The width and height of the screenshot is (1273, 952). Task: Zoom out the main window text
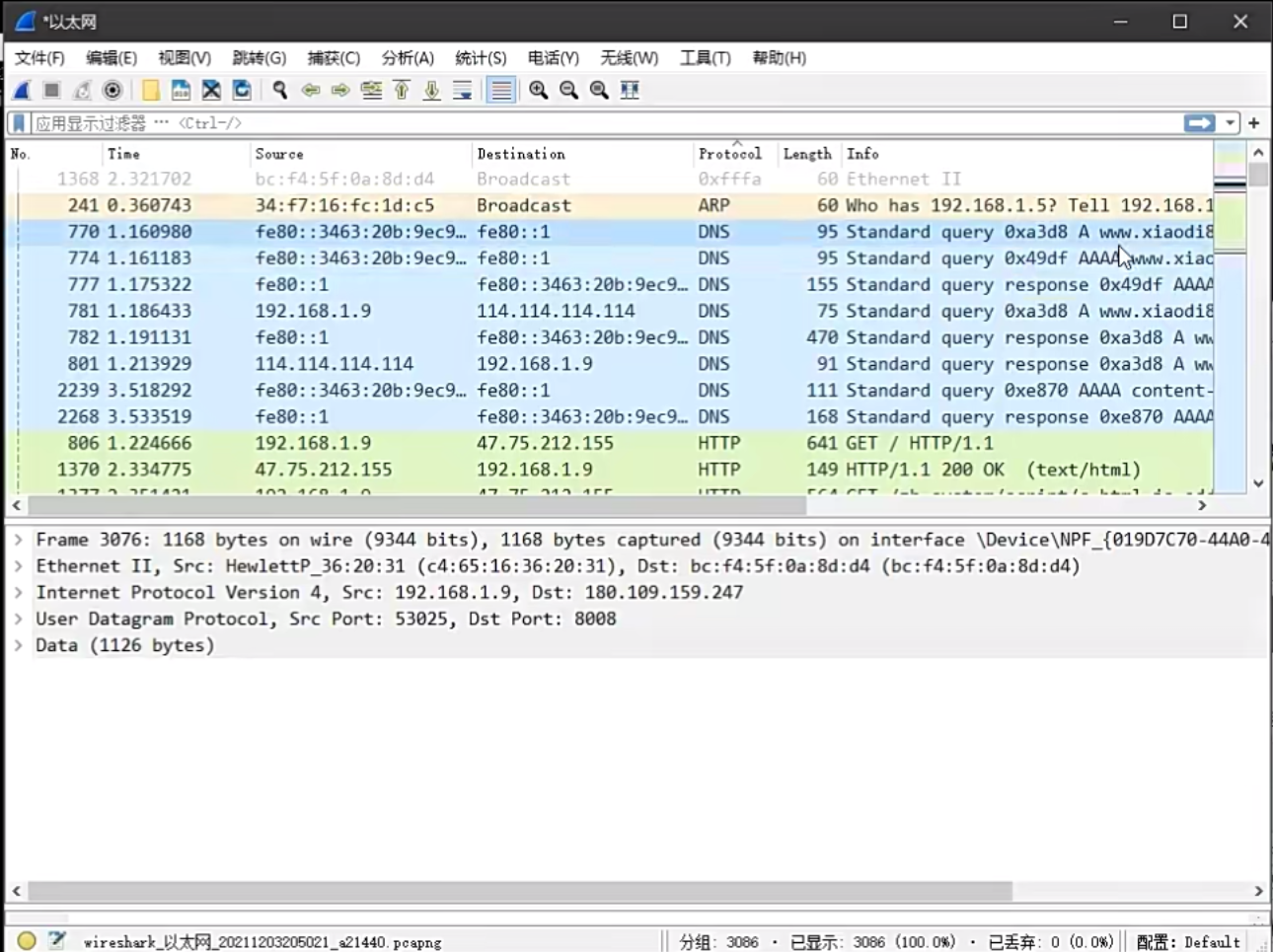(x=569, y=91)
